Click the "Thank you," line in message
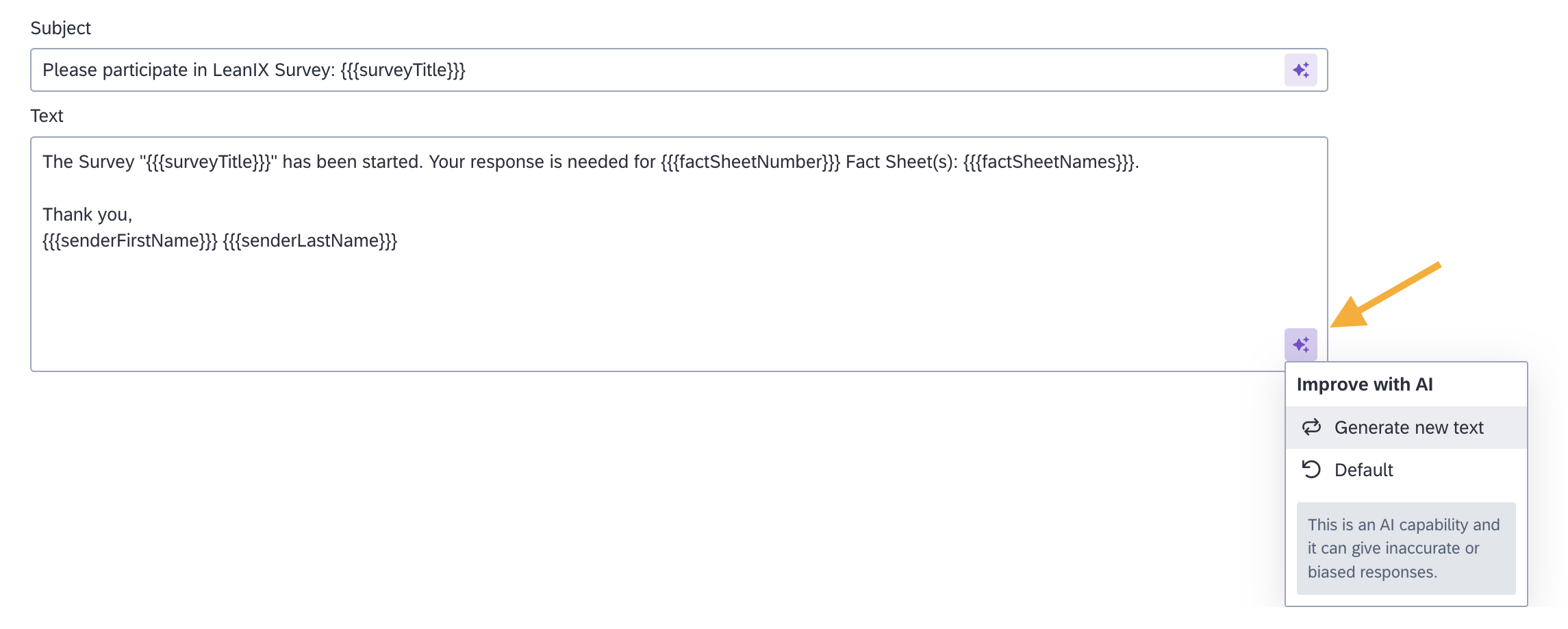The height and width of the screenshot is (629, 1568). coord(88,214)
